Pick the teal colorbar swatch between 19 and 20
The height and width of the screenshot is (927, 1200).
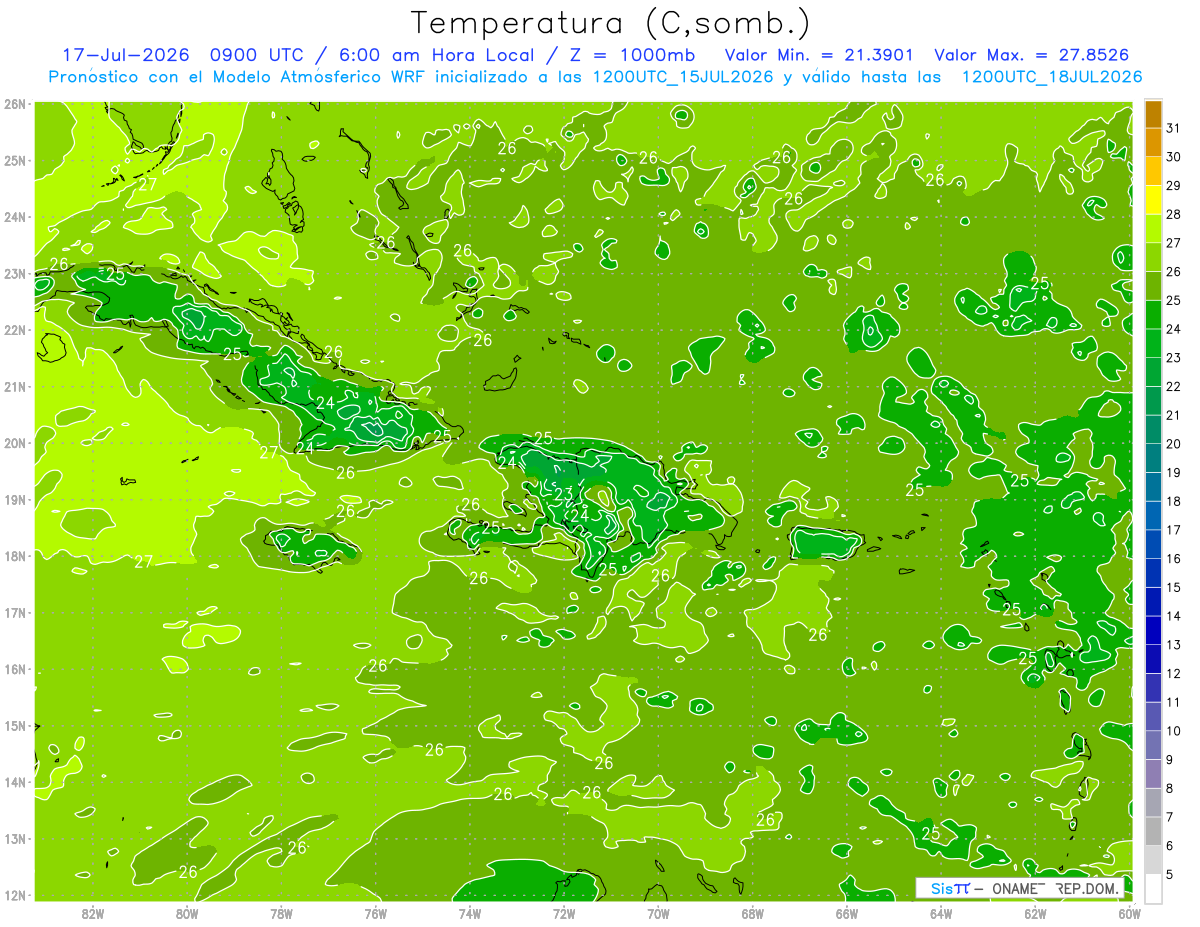pos(1153,458)
